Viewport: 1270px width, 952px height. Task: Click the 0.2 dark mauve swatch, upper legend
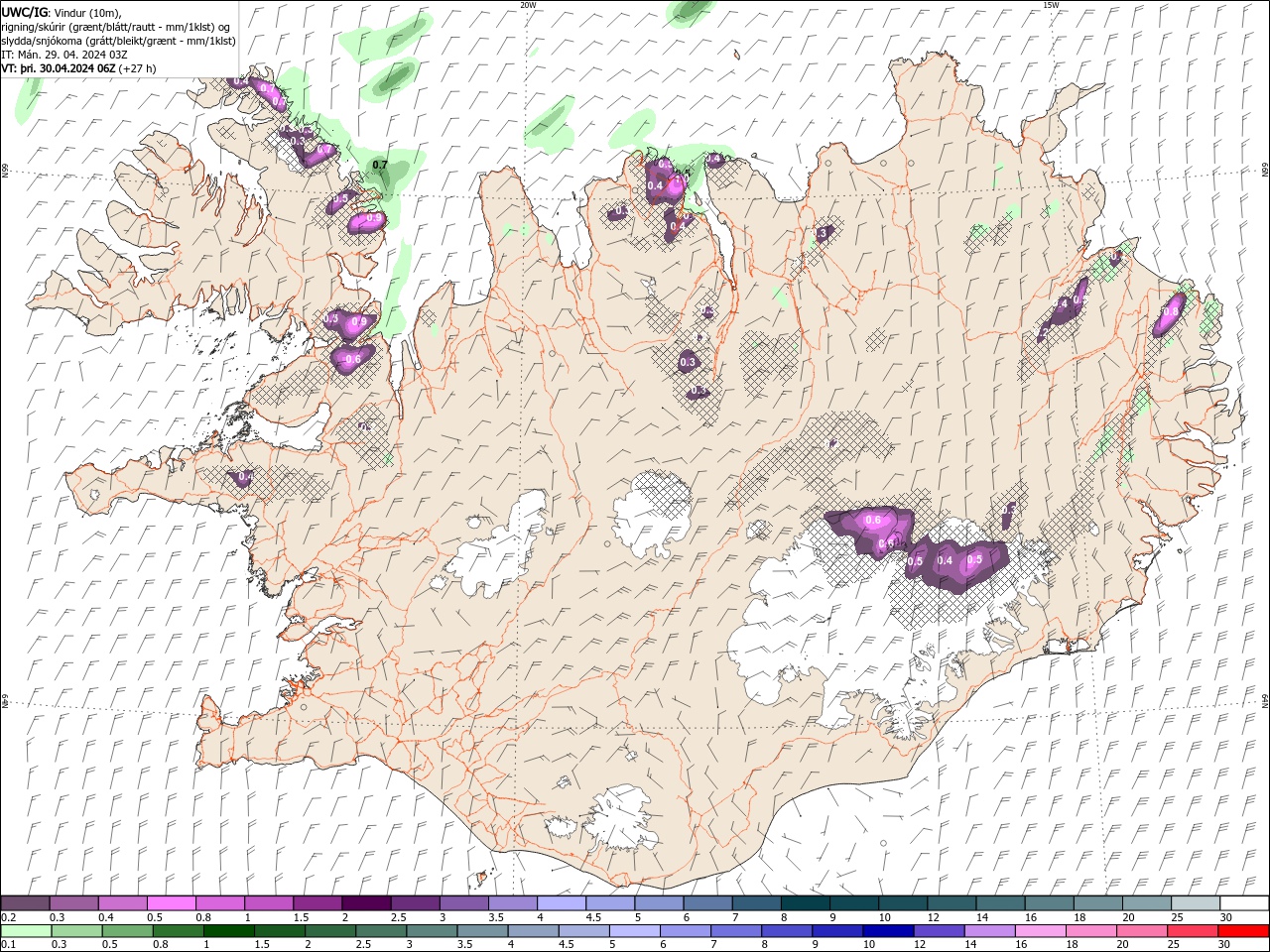click(25, 903)
